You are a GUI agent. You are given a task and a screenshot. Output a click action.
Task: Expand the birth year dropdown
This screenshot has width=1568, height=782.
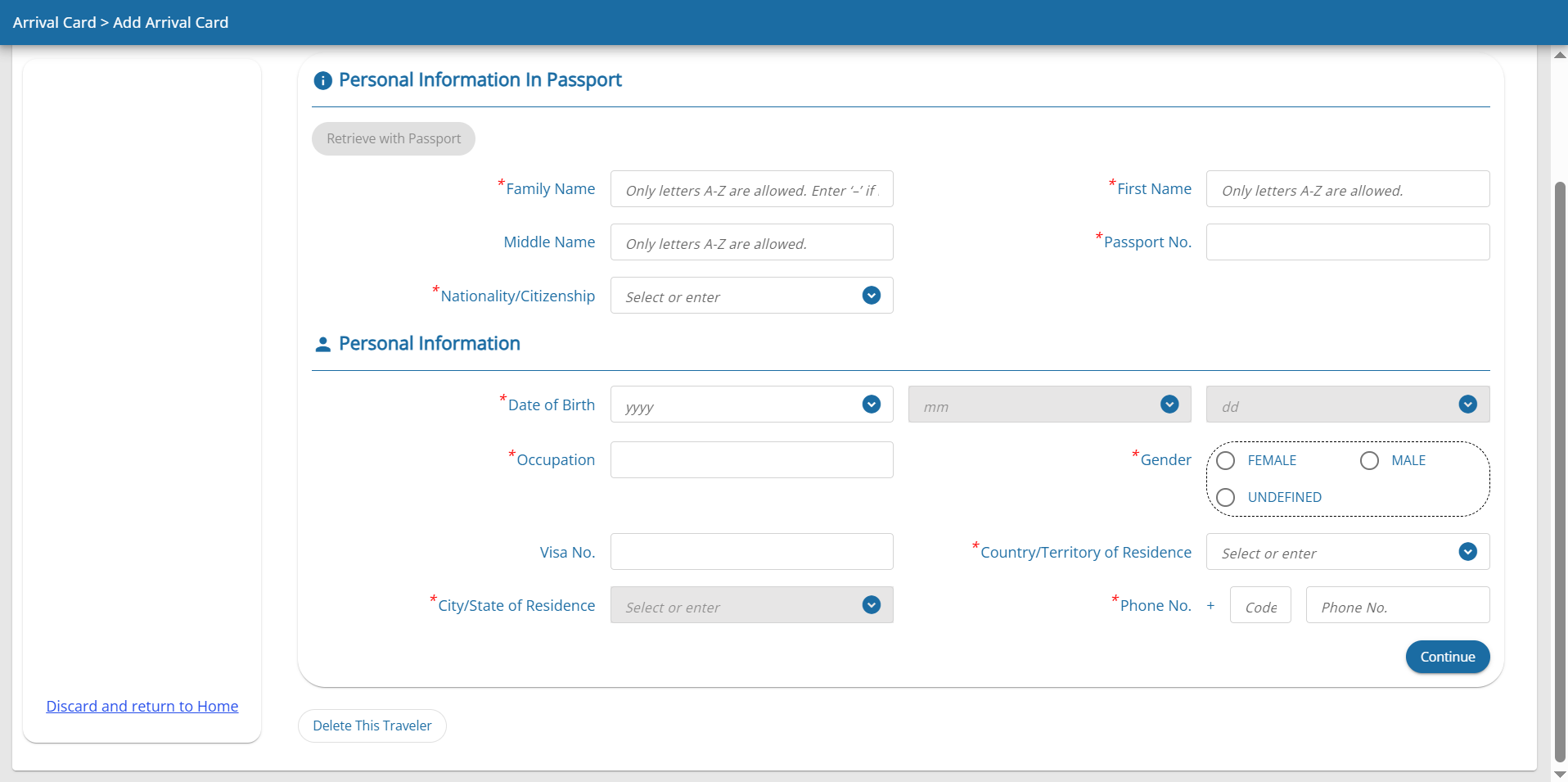(870, 404)
